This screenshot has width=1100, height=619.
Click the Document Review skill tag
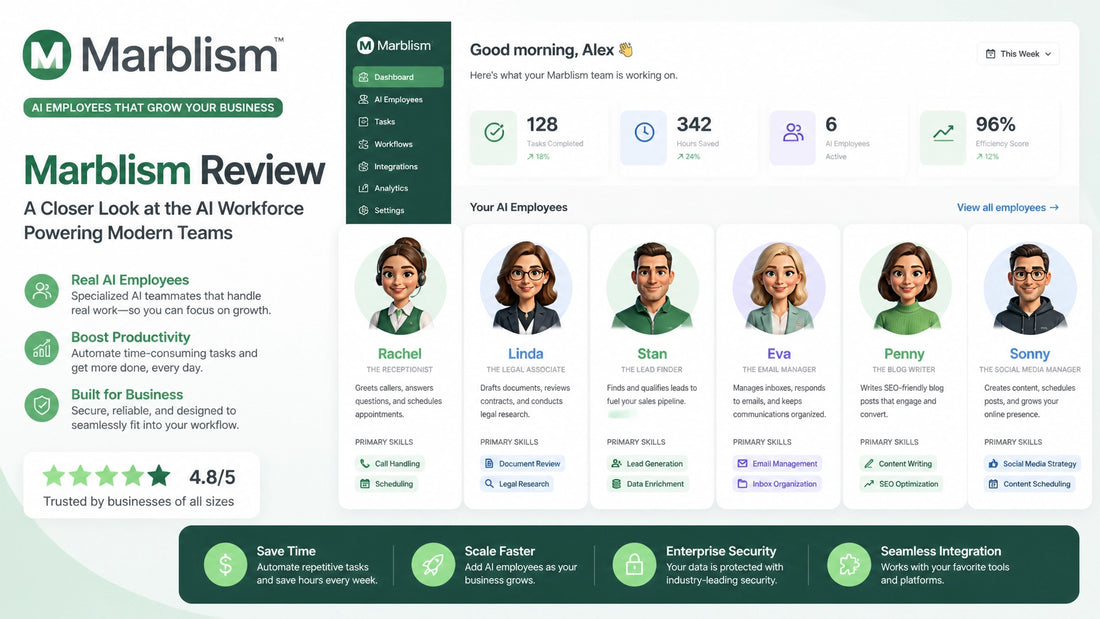tap(523, 464)
